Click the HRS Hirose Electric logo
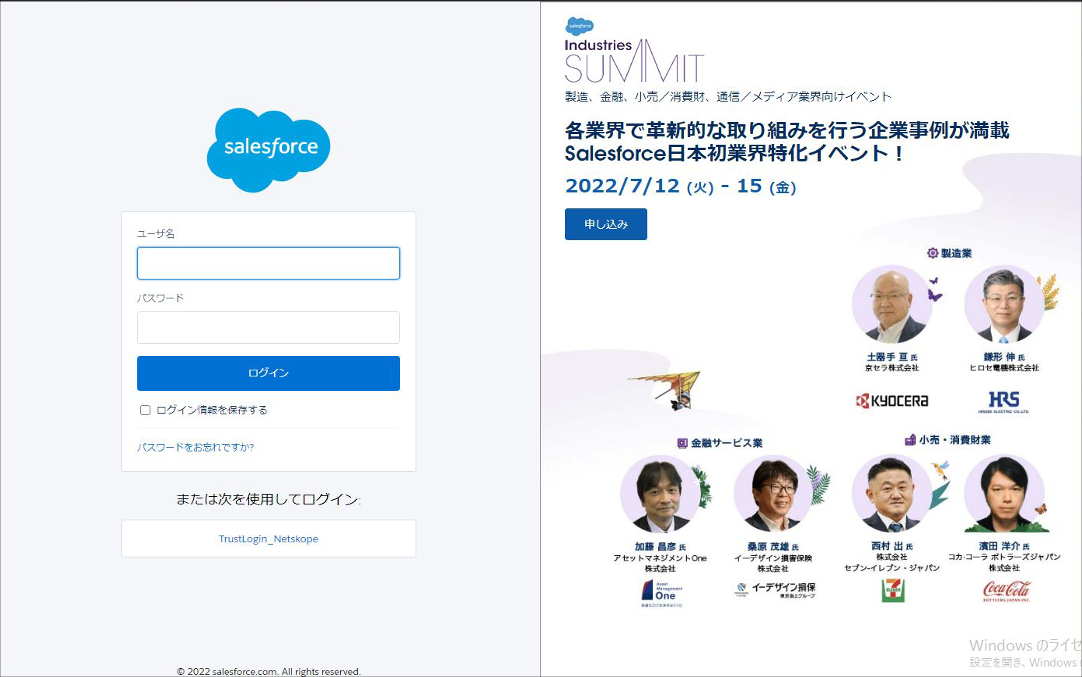The width and height of the screenshot is (1082, 677). (x=1004, y=402)
